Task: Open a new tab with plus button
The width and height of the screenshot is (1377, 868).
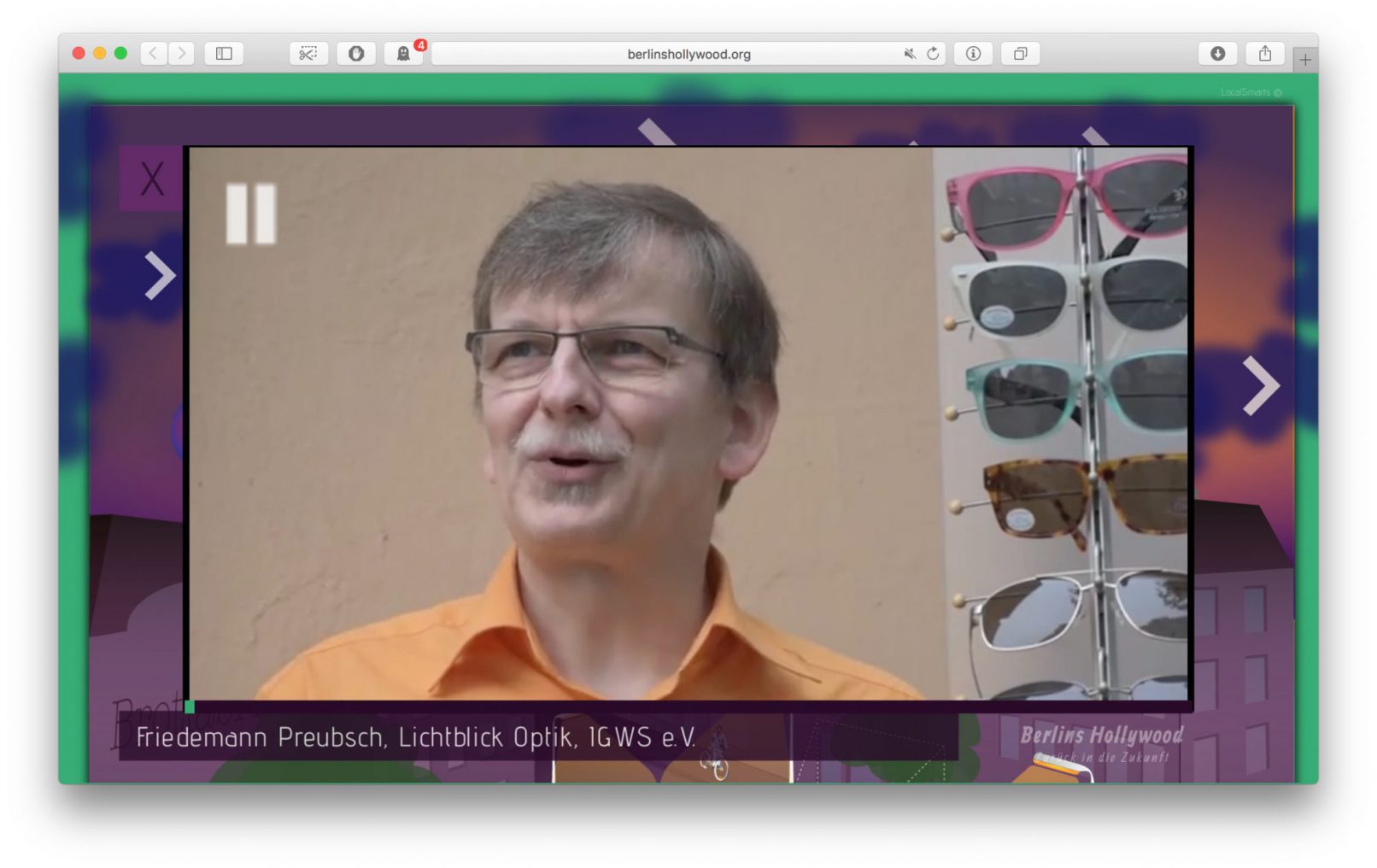Action: [1304, 60]
